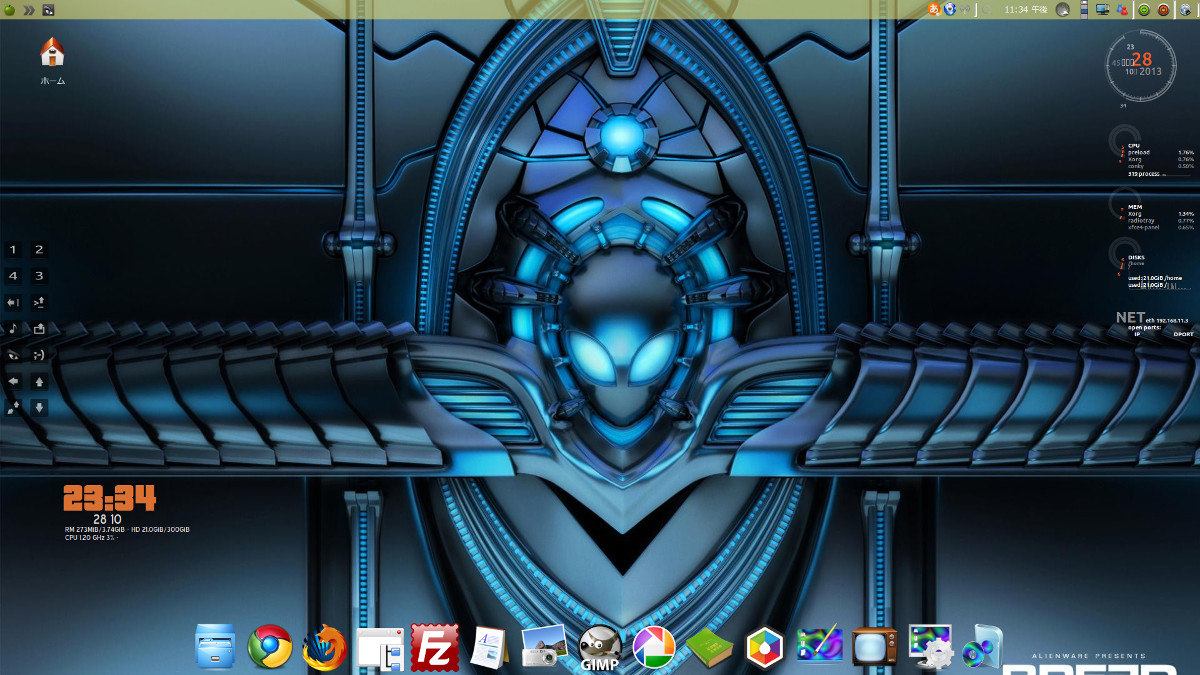
Task: Click the terminal prompt upload widget button
Action: tap(39, 302)
